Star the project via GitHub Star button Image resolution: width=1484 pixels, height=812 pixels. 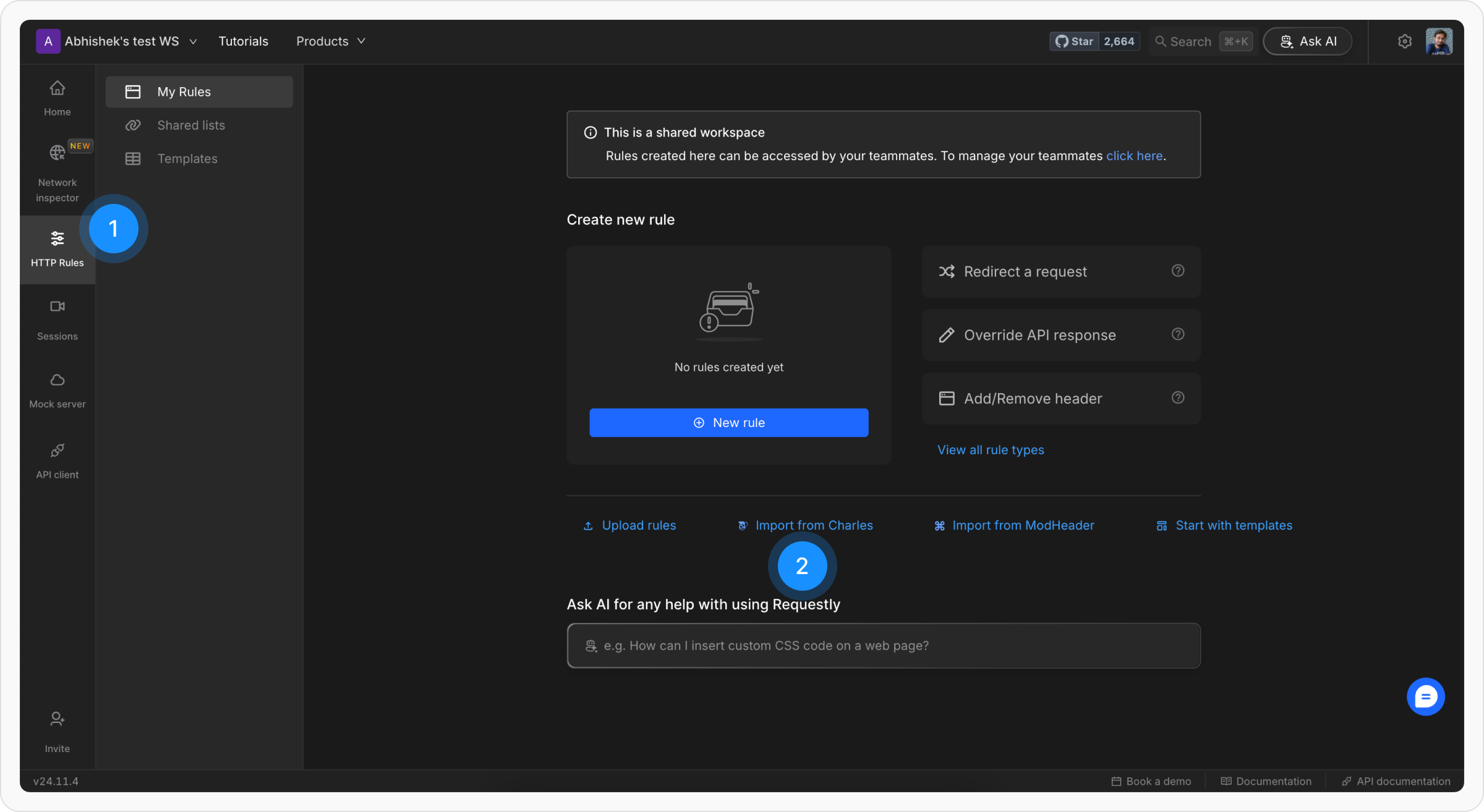[1075, 41]
